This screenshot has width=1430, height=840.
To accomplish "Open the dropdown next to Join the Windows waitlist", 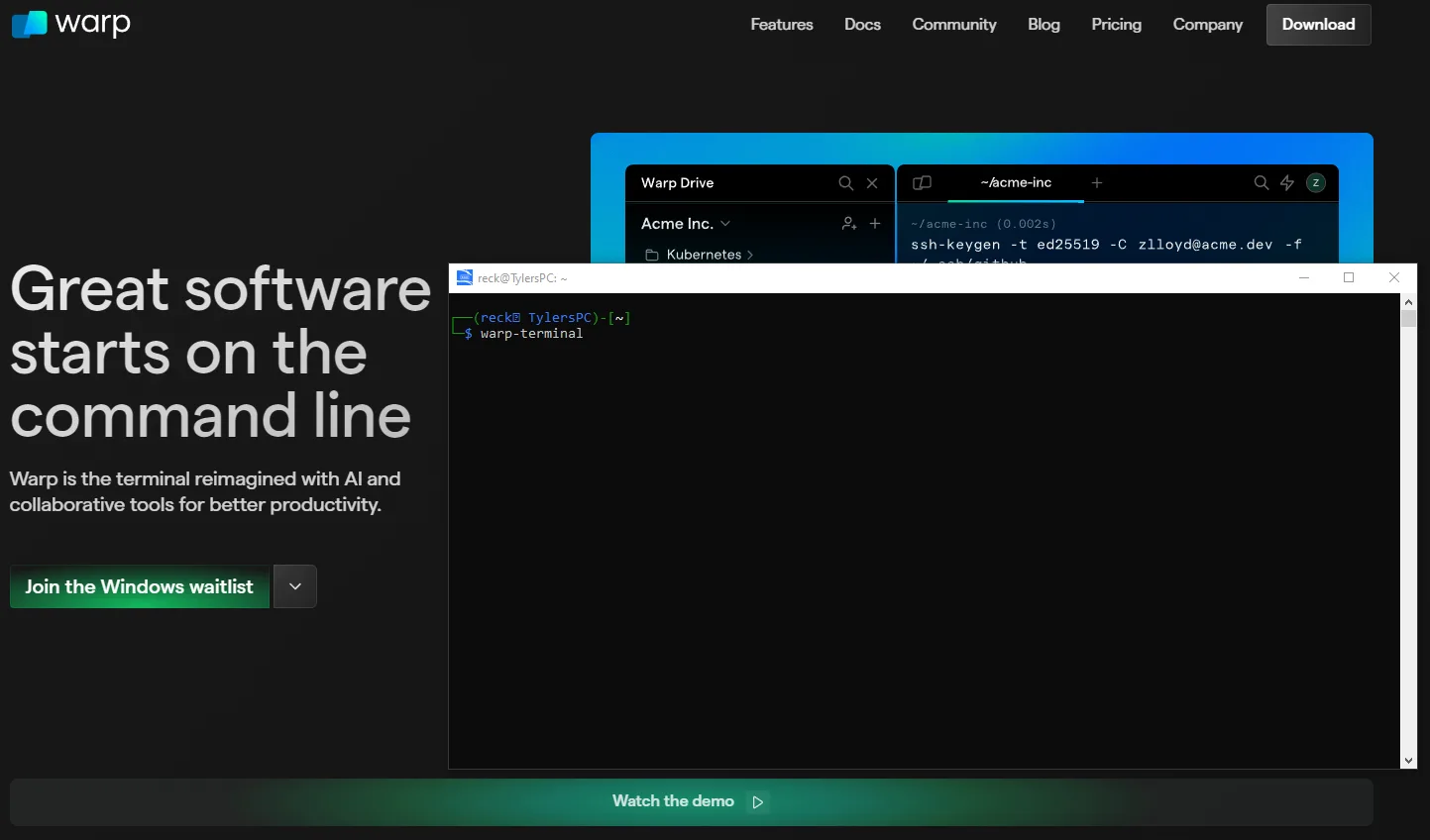I will (295, 586).
